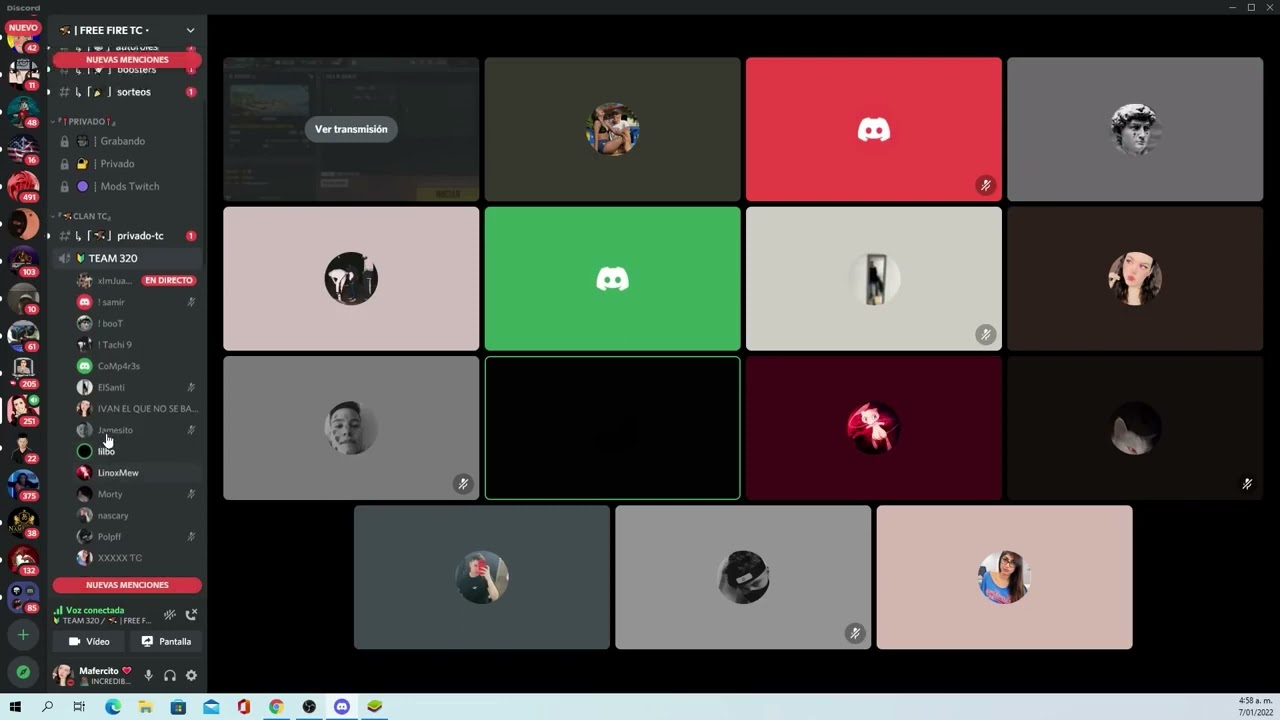Image resolution: width=1280 pixels, height=720 pixels.
Task: Click the black speaking tile with green border
Action: [x=612, y=428]
